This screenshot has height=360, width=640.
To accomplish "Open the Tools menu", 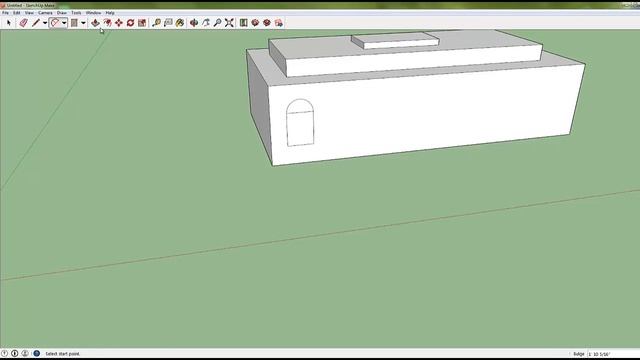I will pyautogui.click(x=76, y=13).
